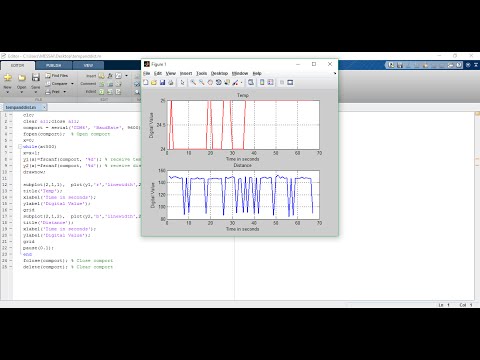
Task: Select the Zoom In tool in Figure 1
Action: [193, 83]
